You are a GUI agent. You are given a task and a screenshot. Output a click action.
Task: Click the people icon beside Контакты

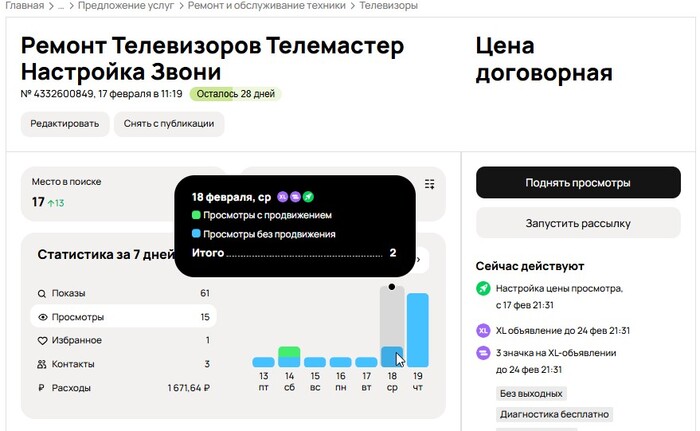(x=42, y=364)
